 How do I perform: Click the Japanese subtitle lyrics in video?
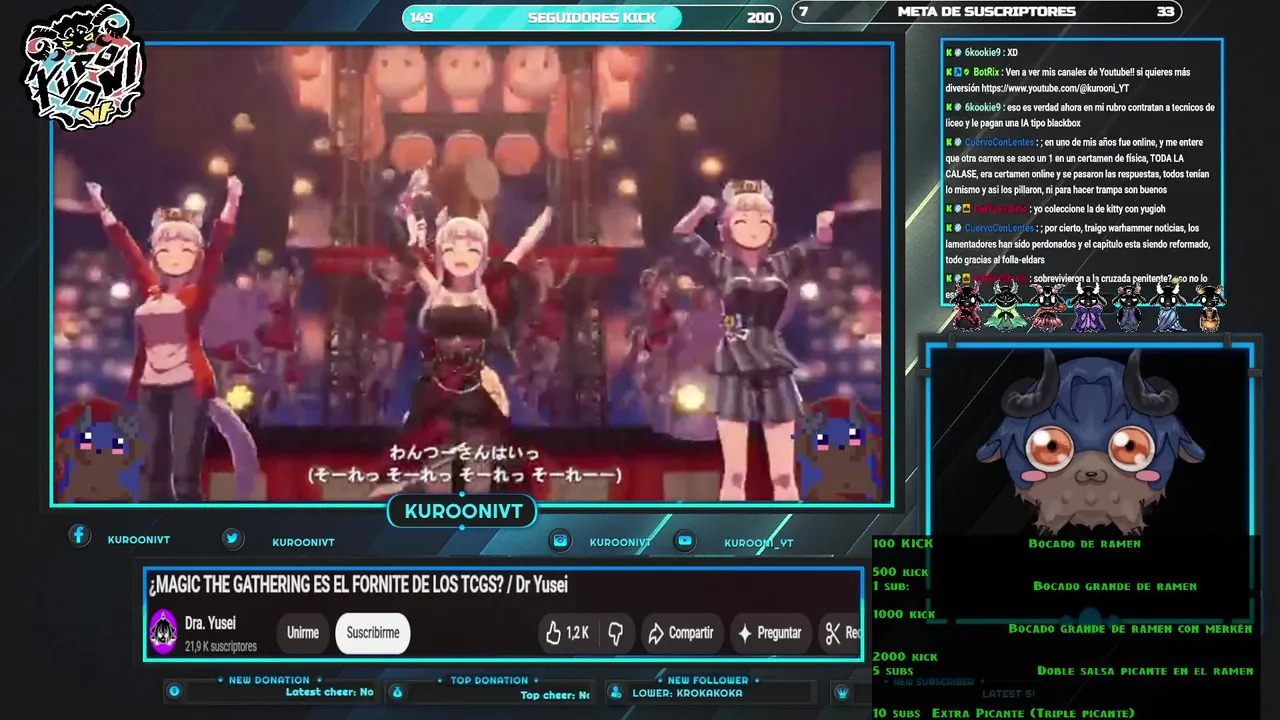tap(465, 464)
